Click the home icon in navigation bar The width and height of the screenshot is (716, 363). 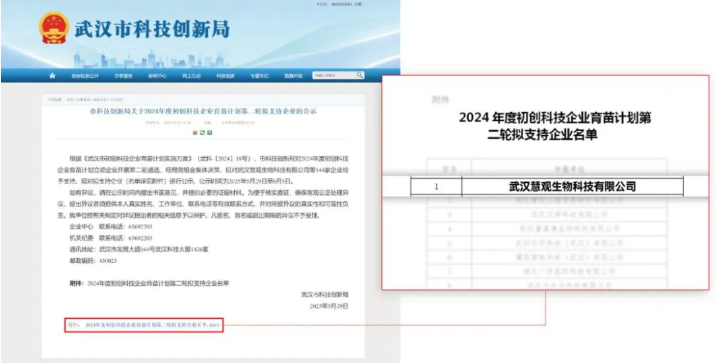(x=52, y=75)
